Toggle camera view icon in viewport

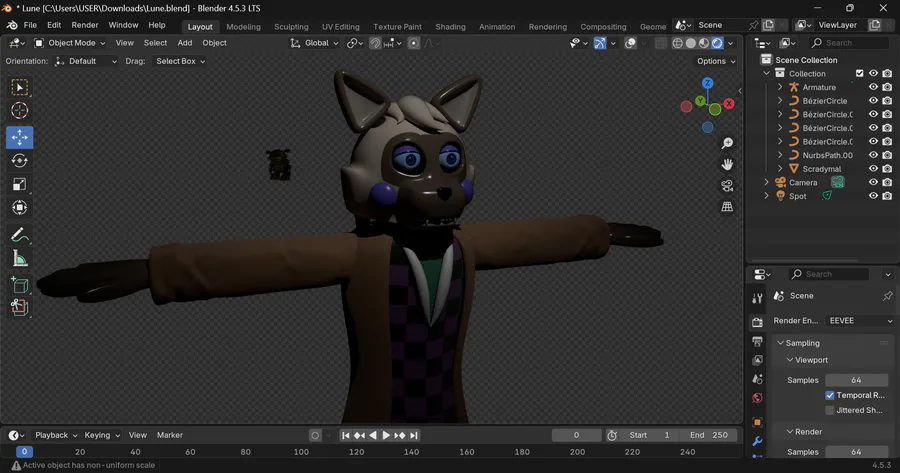[x=727, y=185]
